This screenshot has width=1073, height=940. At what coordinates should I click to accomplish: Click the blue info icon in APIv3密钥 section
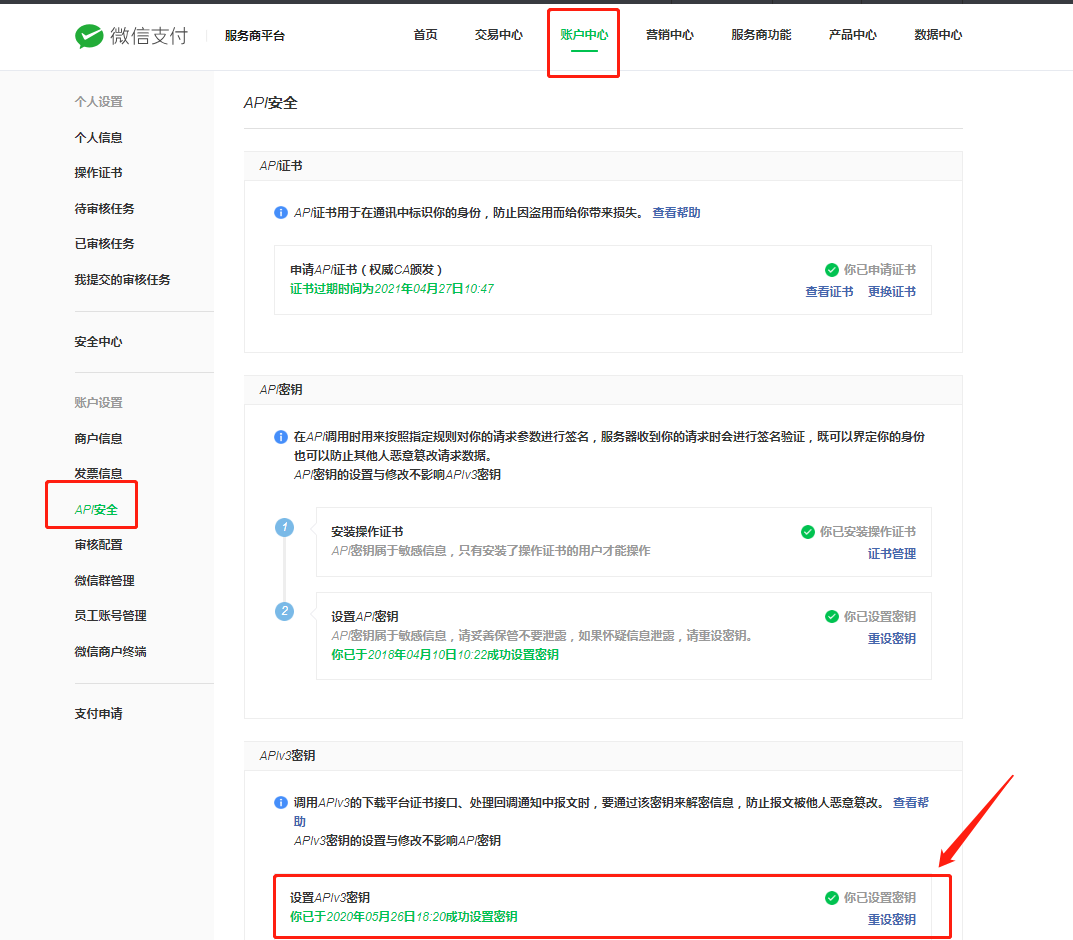tap(281, 802)
